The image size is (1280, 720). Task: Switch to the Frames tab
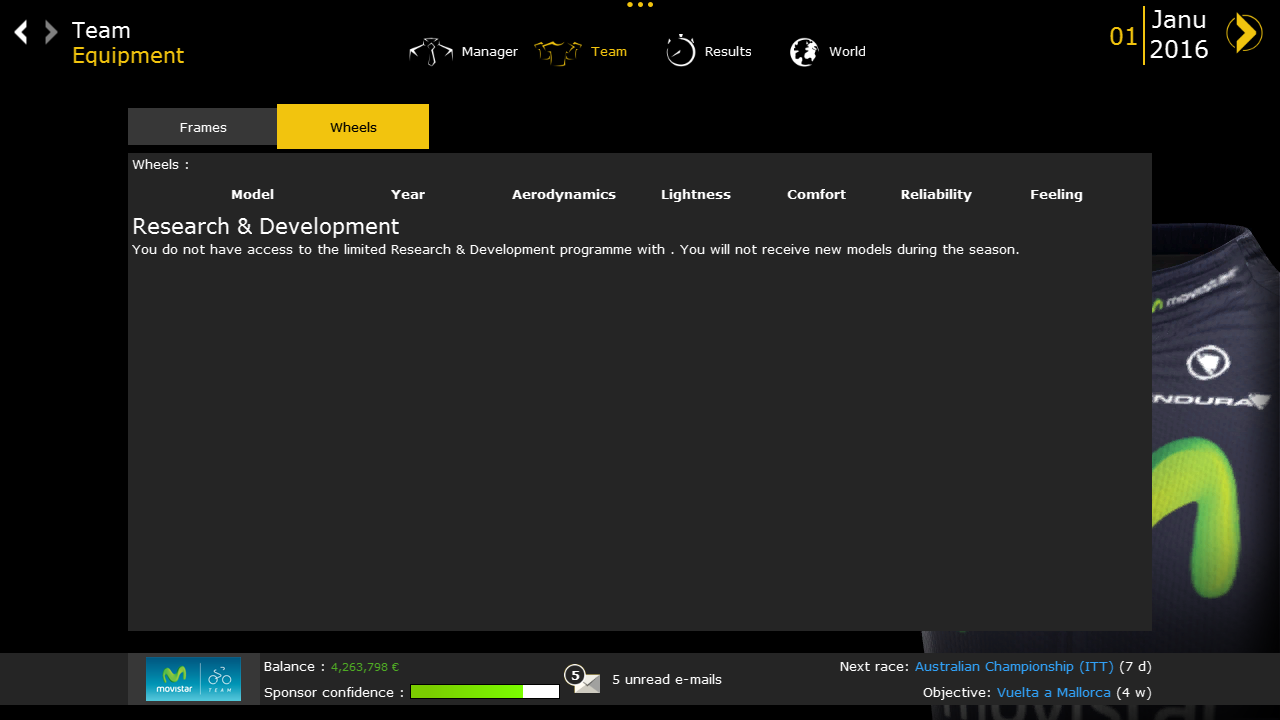[x=203, y=127]
